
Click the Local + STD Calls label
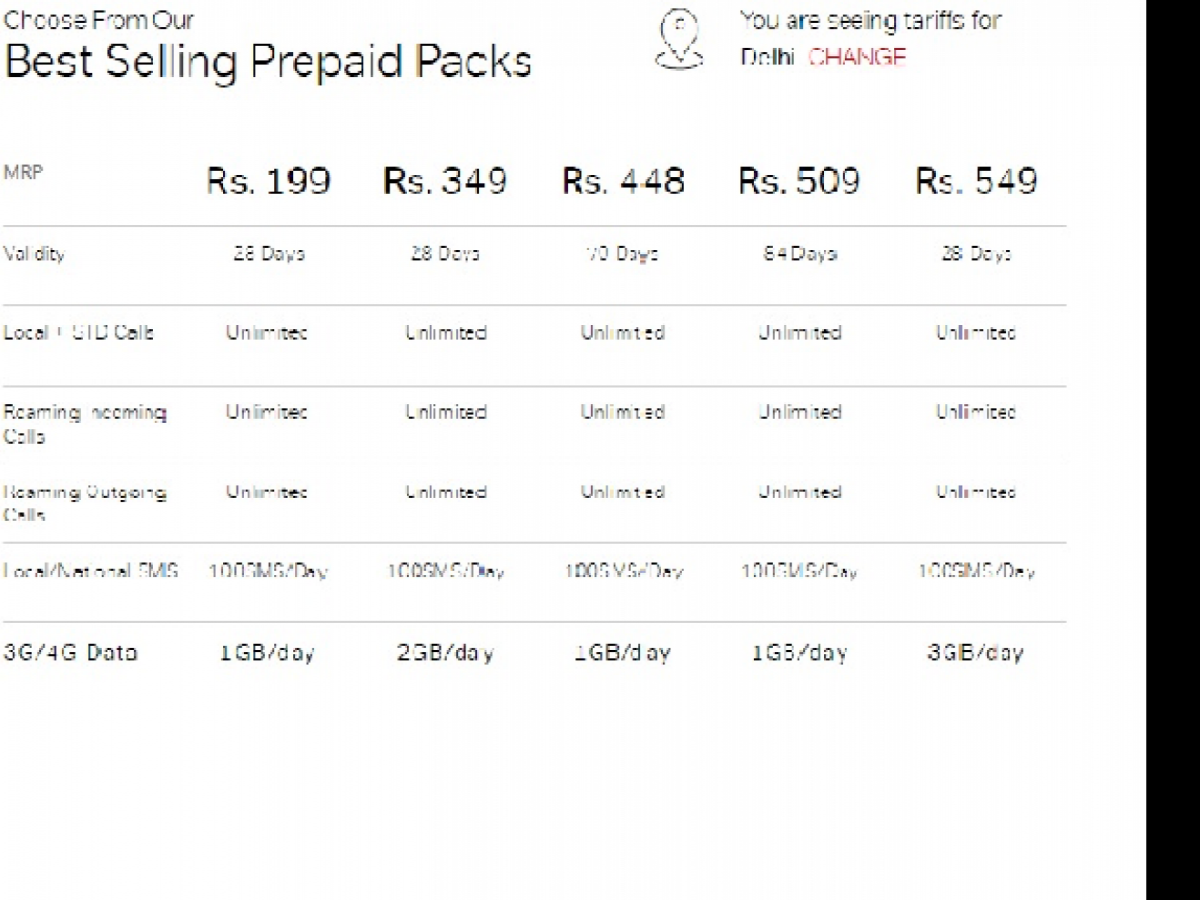coord(79,333)
